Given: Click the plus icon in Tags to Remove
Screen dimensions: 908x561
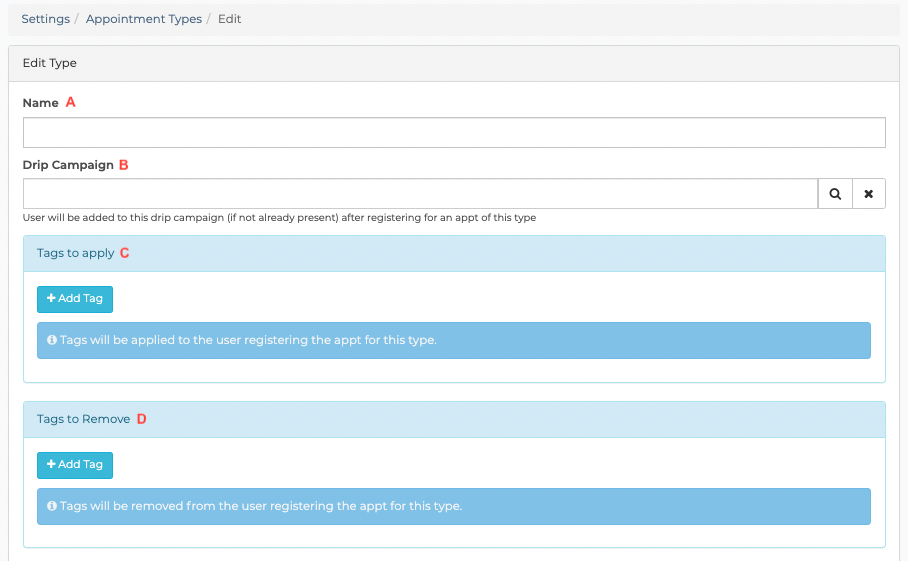Looking at the screenshot, I should 51,464.
